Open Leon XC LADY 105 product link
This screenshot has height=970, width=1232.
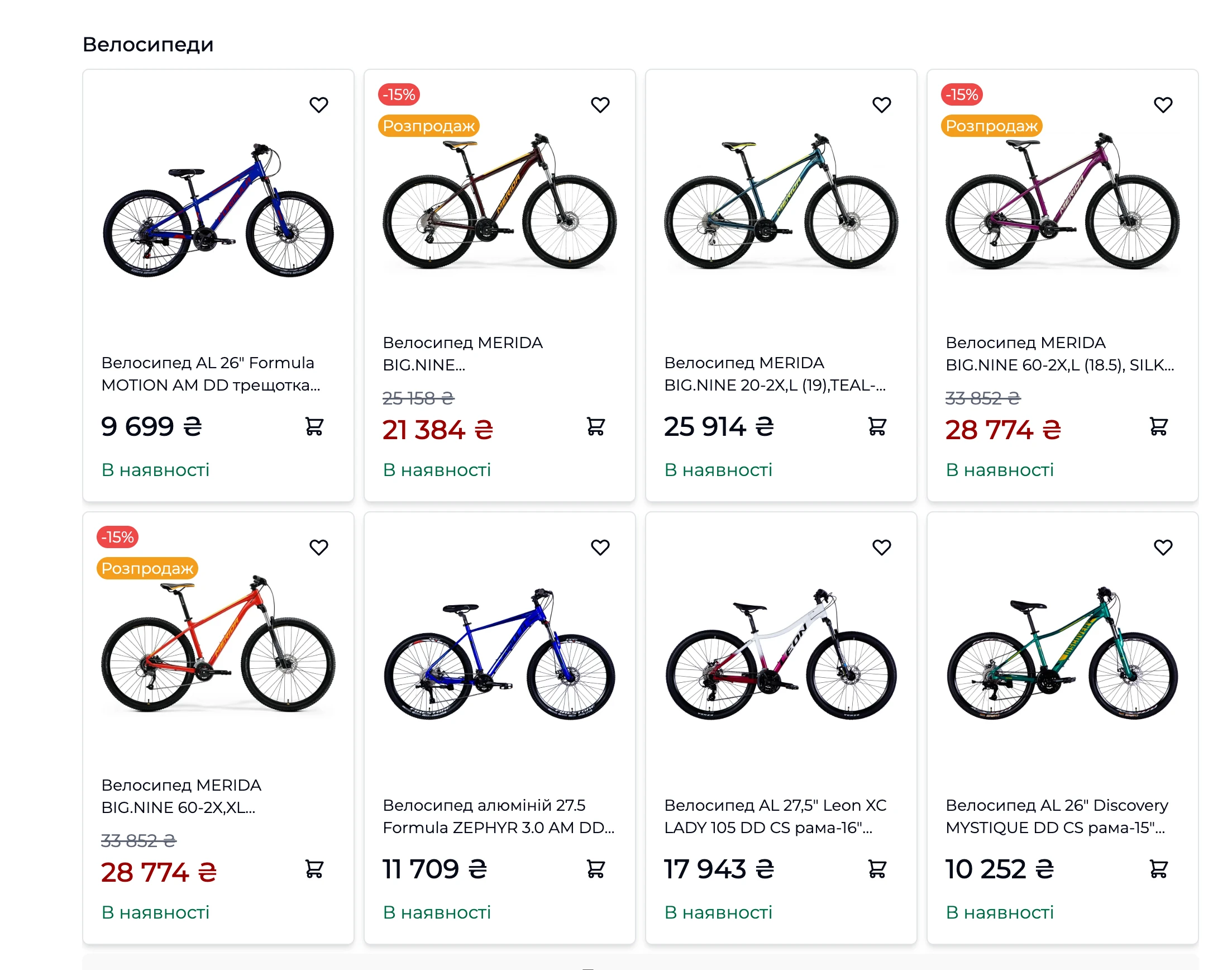(x=775, y=816)
